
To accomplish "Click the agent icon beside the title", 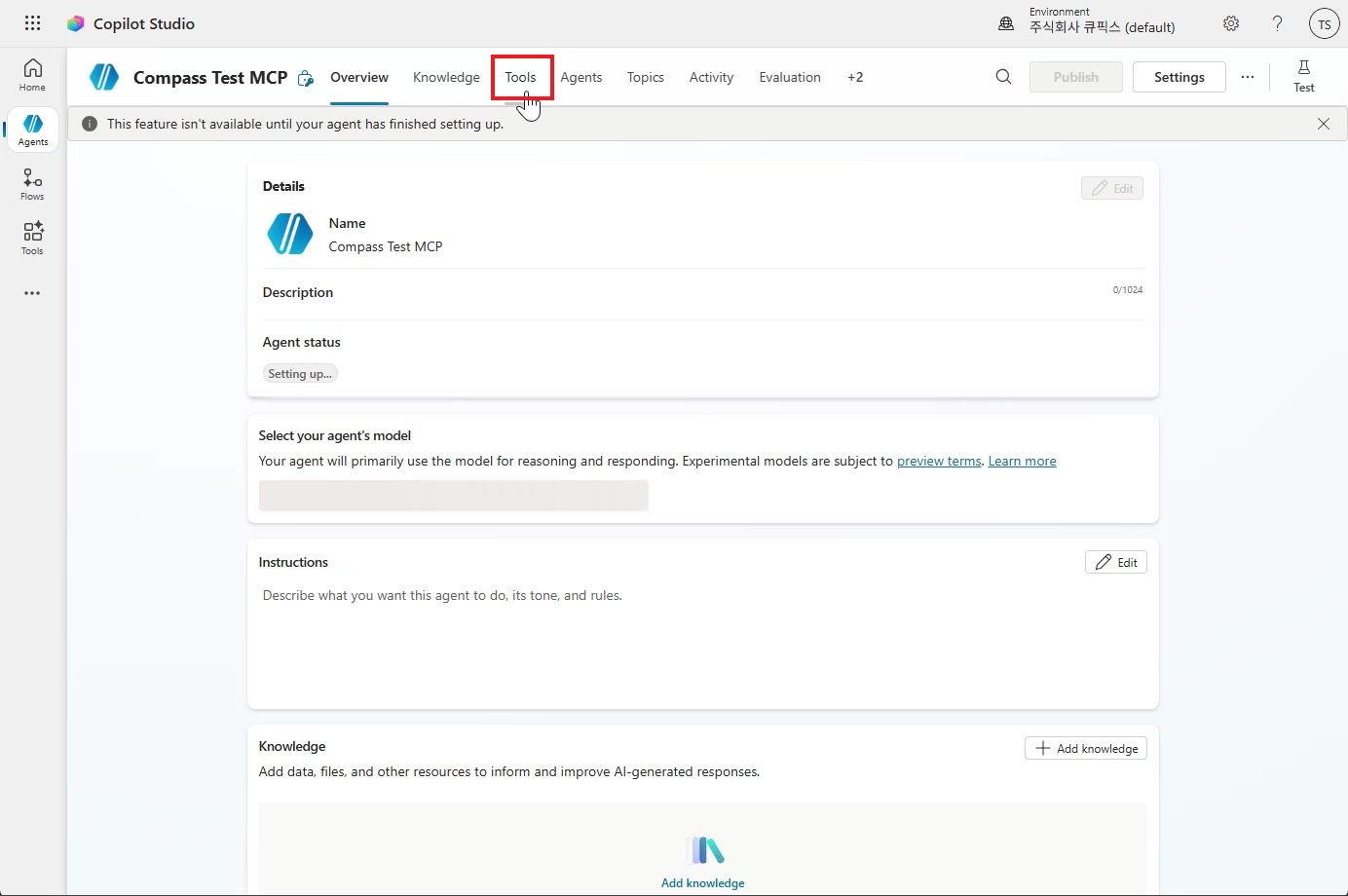I will pos(306,78).
